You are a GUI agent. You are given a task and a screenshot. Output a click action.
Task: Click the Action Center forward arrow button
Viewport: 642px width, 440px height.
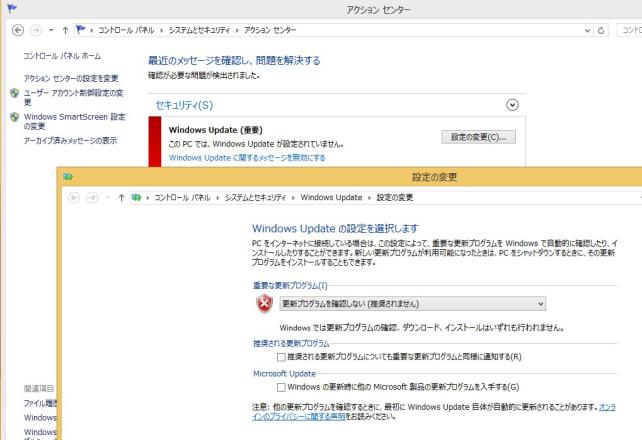coord(36,30)
